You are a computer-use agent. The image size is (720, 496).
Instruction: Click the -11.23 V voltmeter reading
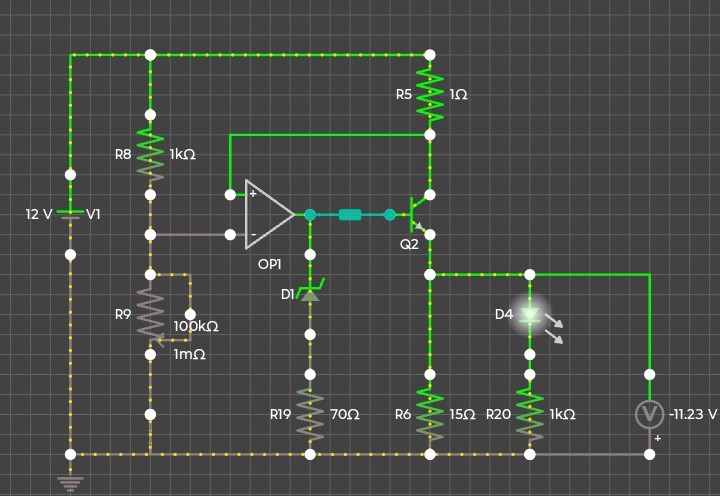(693, 414)
